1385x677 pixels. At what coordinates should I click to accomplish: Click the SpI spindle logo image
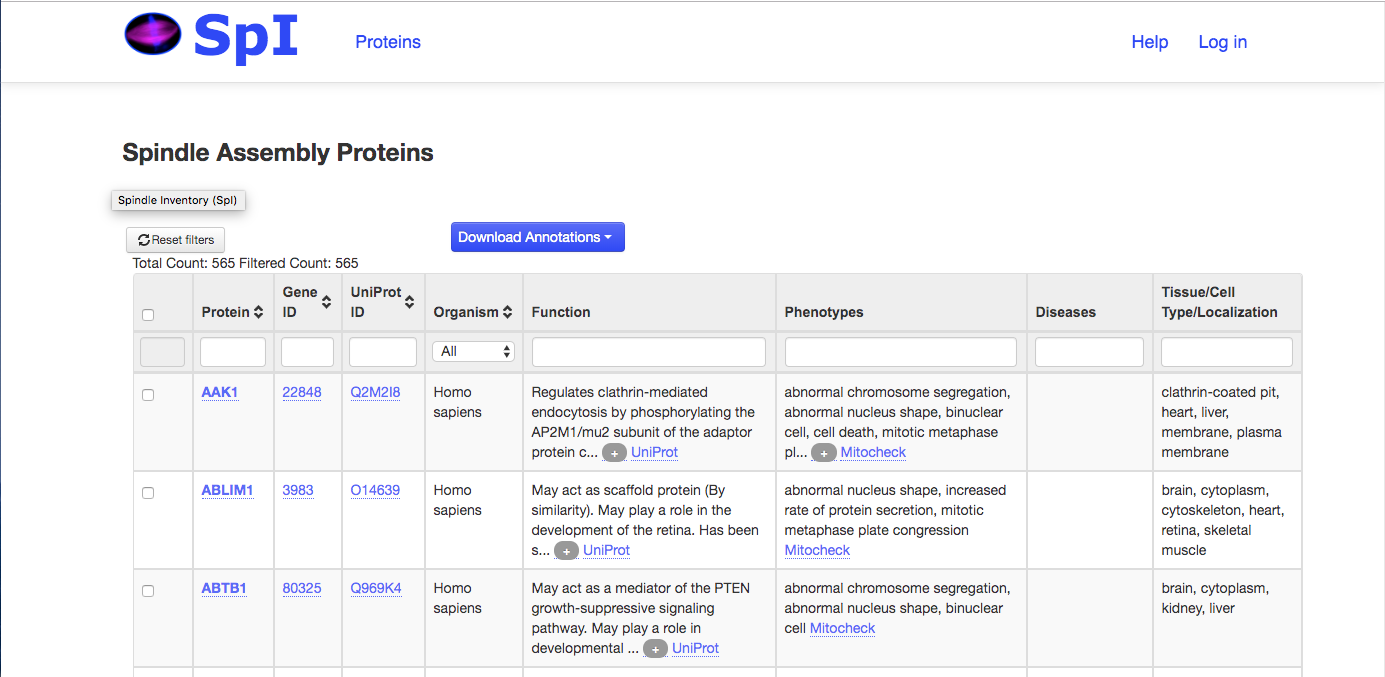(x=153, y=34)
